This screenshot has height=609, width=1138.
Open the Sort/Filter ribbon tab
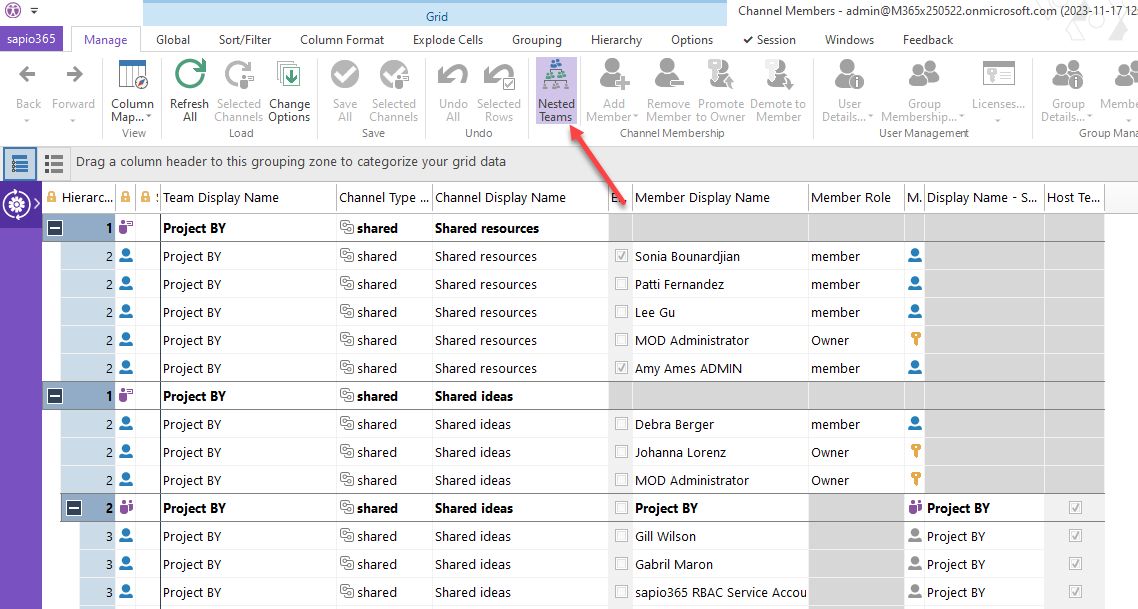[x=245, y=40]
